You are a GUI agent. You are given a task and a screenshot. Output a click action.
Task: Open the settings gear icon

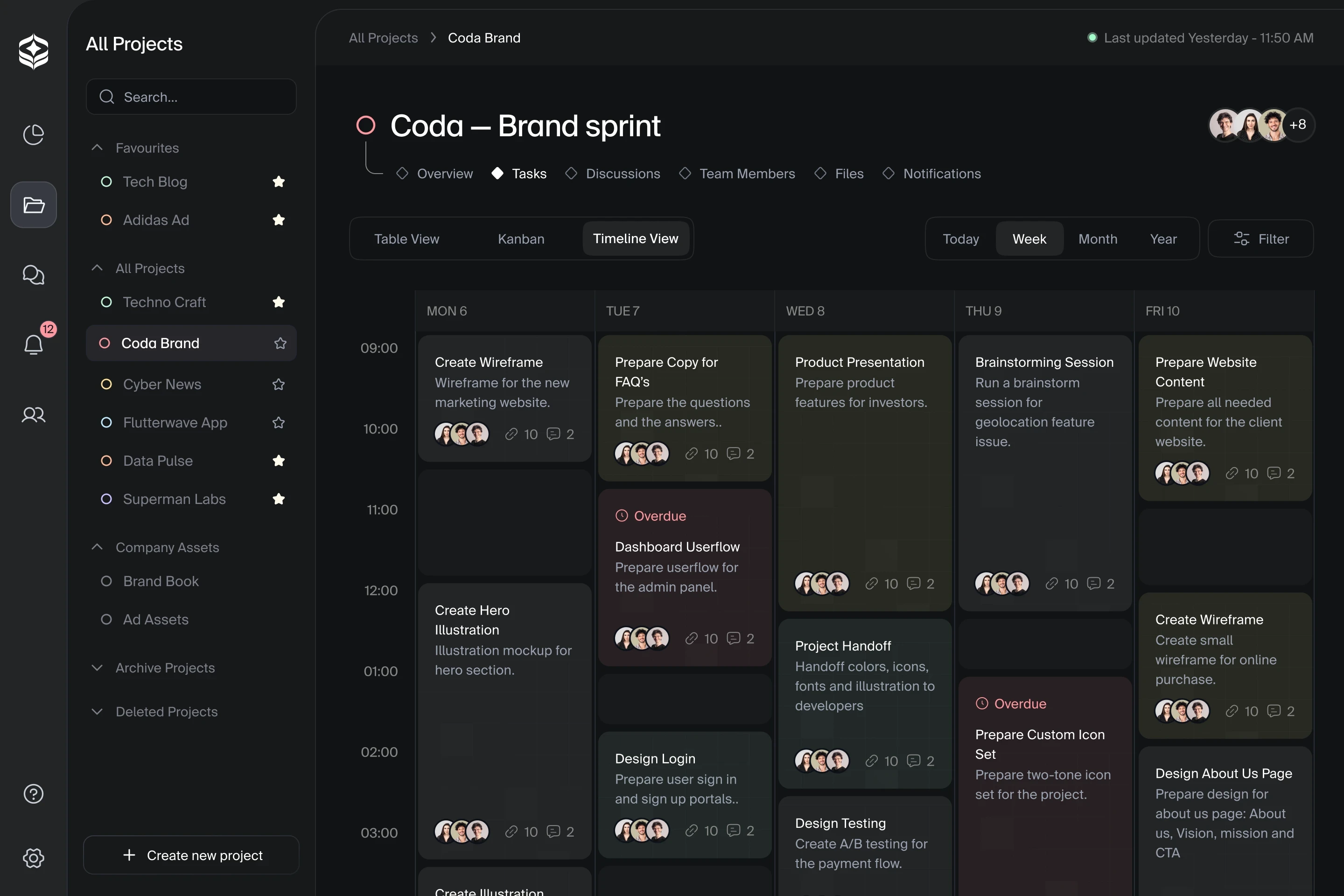tap(33, 858)
